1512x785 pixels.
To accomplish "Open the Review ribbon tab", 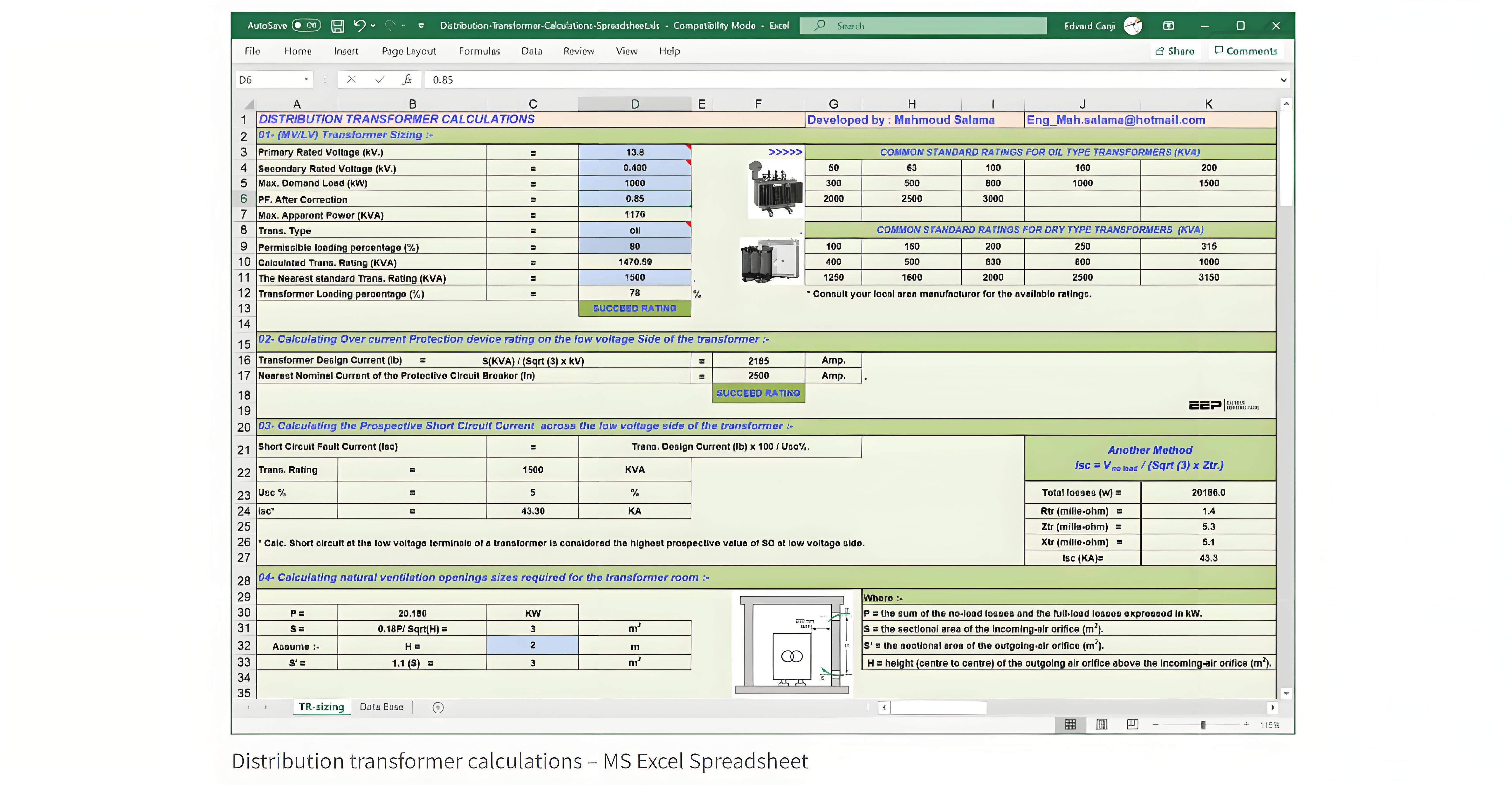I will 579,51.
